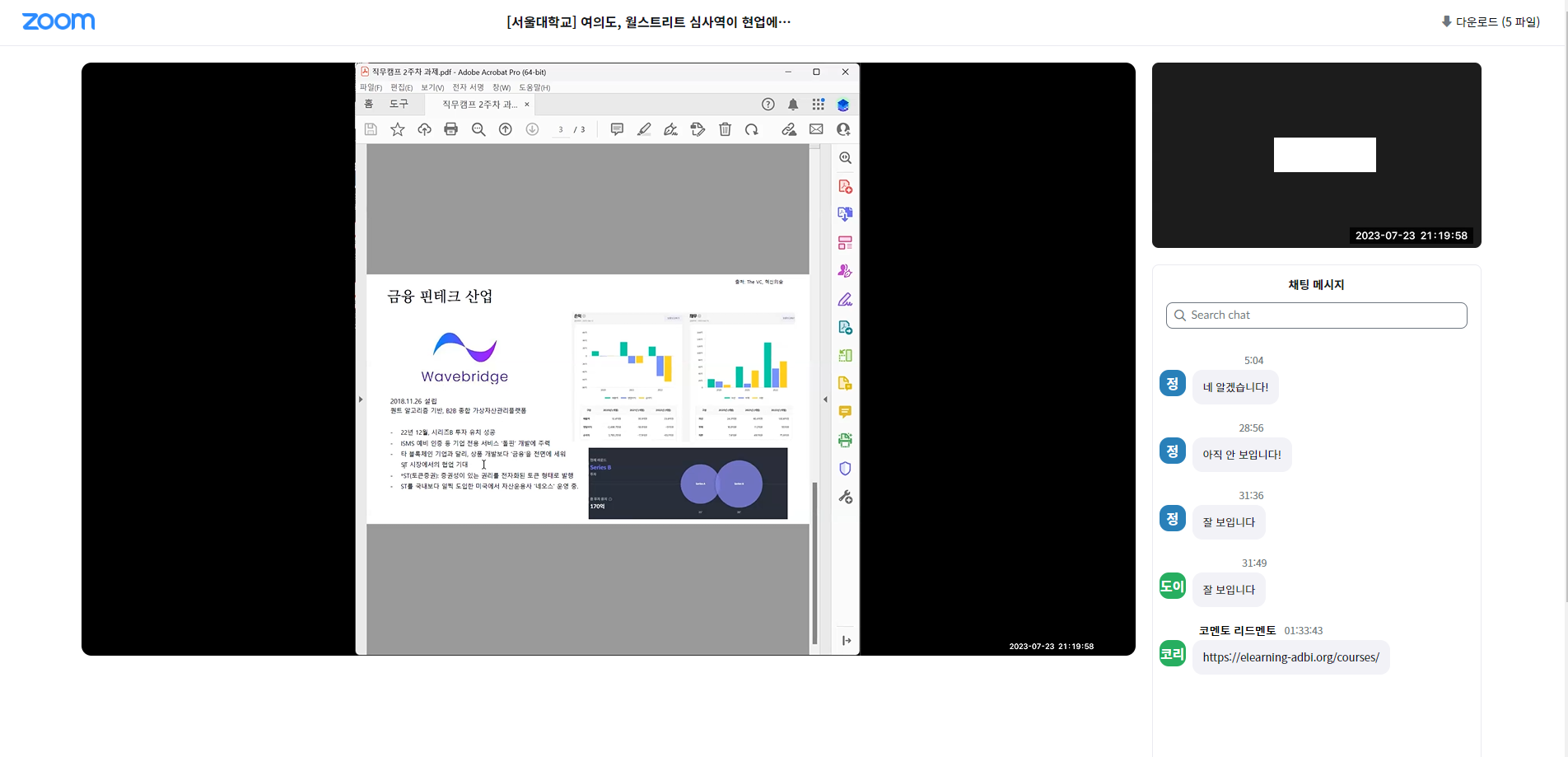Image resolution: width=1568 pixels, height=757 pixels.
Task: Add a comment with speech bubble icon
Action: point(617,129)
